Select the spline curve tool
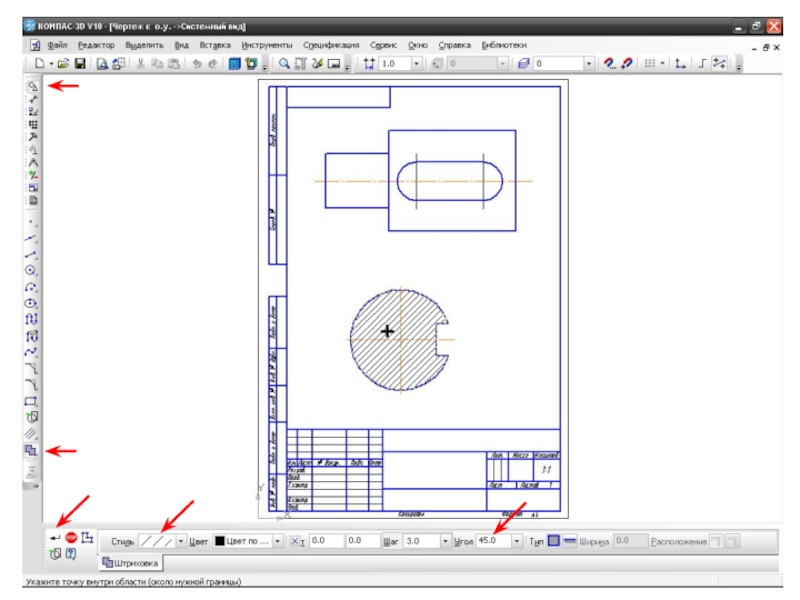 click(x=32, y=352)
